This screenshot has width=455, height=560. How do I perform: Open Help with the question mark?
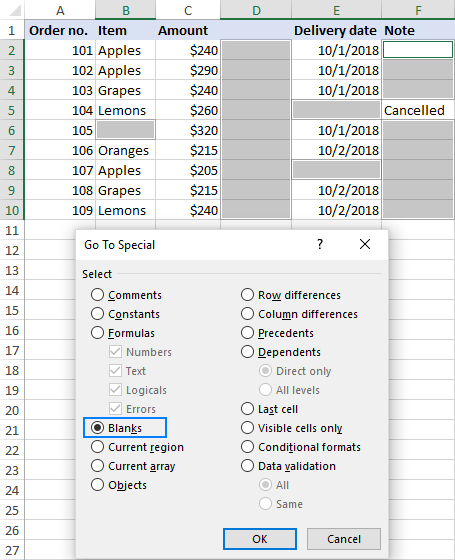(x=320, y=244)
